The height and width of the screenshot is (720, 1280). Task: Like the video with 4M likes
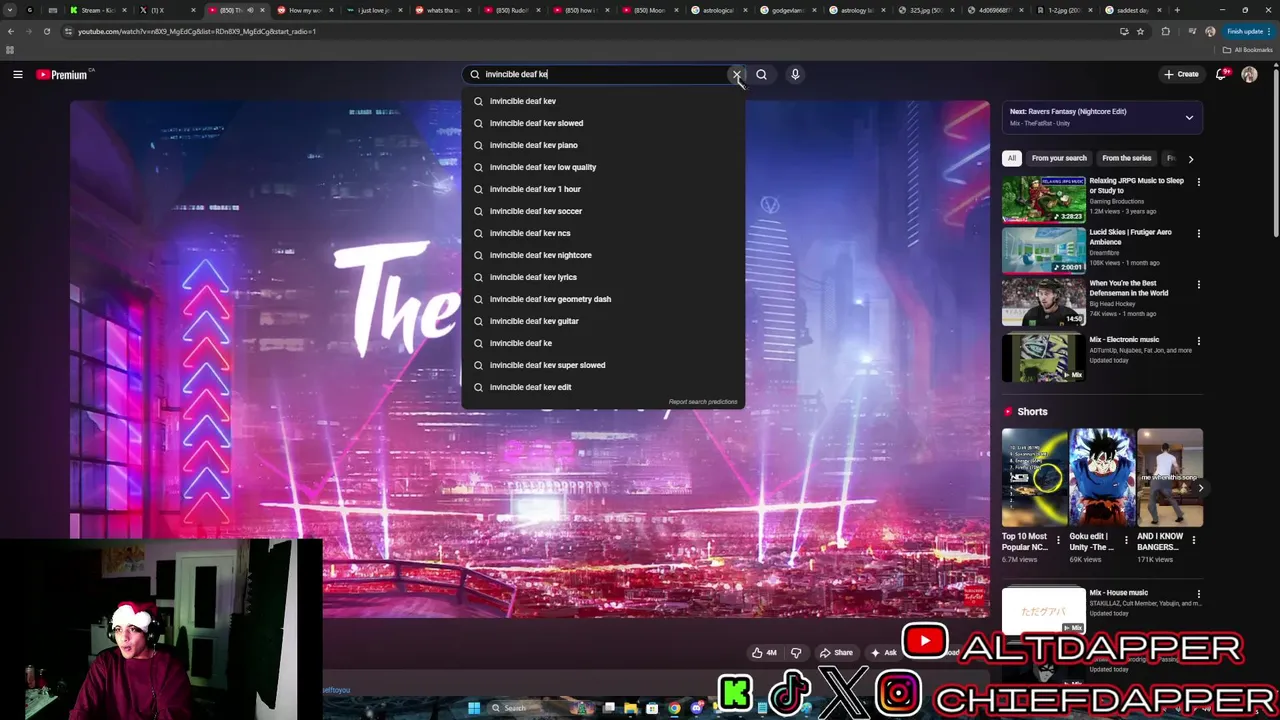[x=764, y=653]
